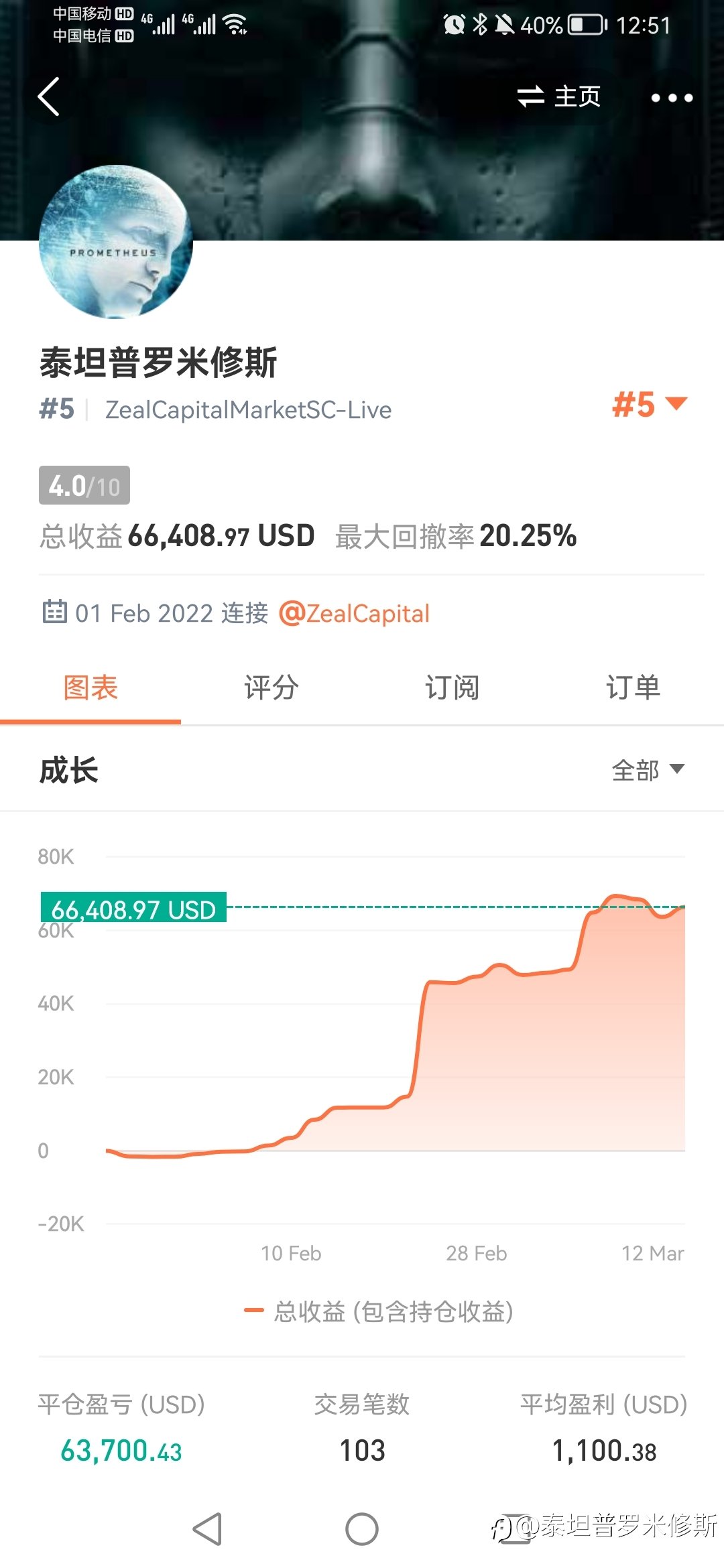
Task: Select the 图表 tab
Action: 90,688
